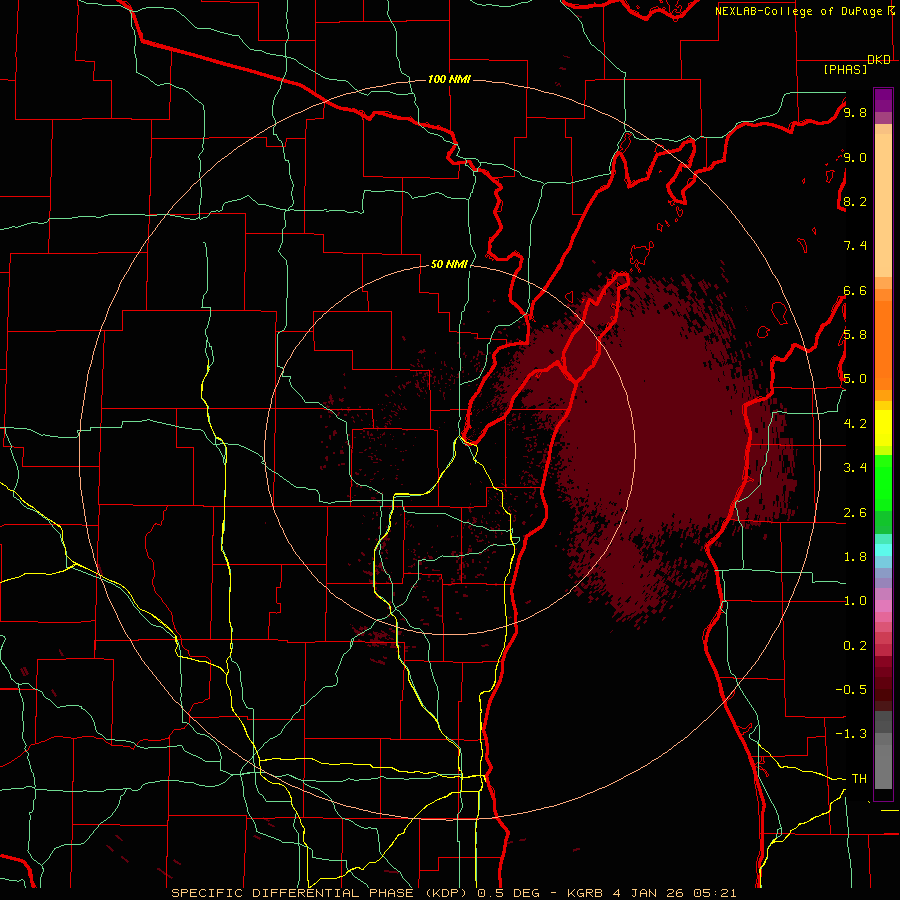The height and width of the screenshot is (900, 900).
Task: Pick the orange color bar segment
Action: [x=883, y=345]
